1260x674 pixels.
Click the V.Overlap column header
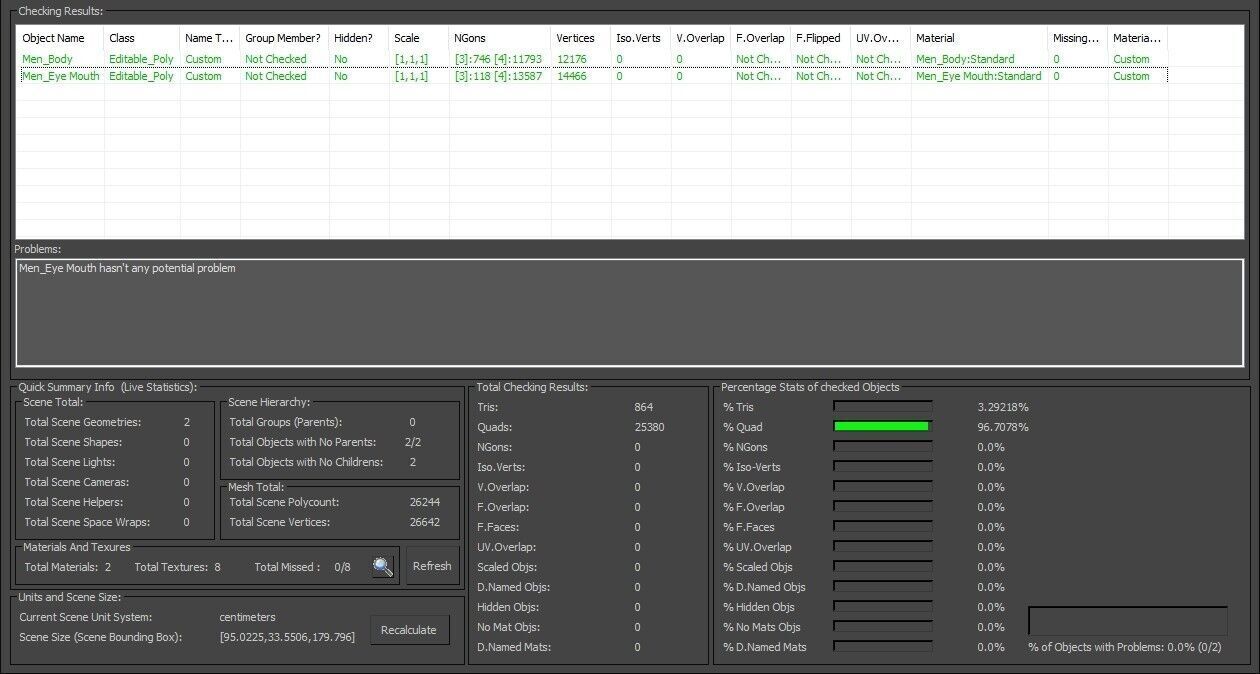701,38
